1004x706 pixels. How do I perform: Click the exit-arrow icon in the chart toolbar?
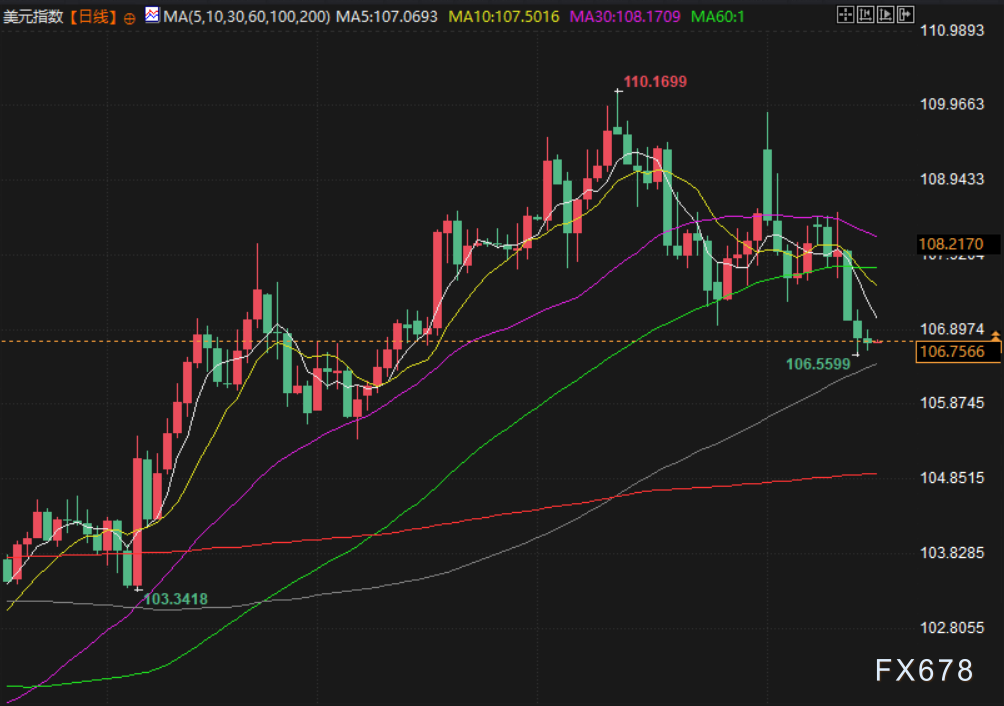pos(905,15)
